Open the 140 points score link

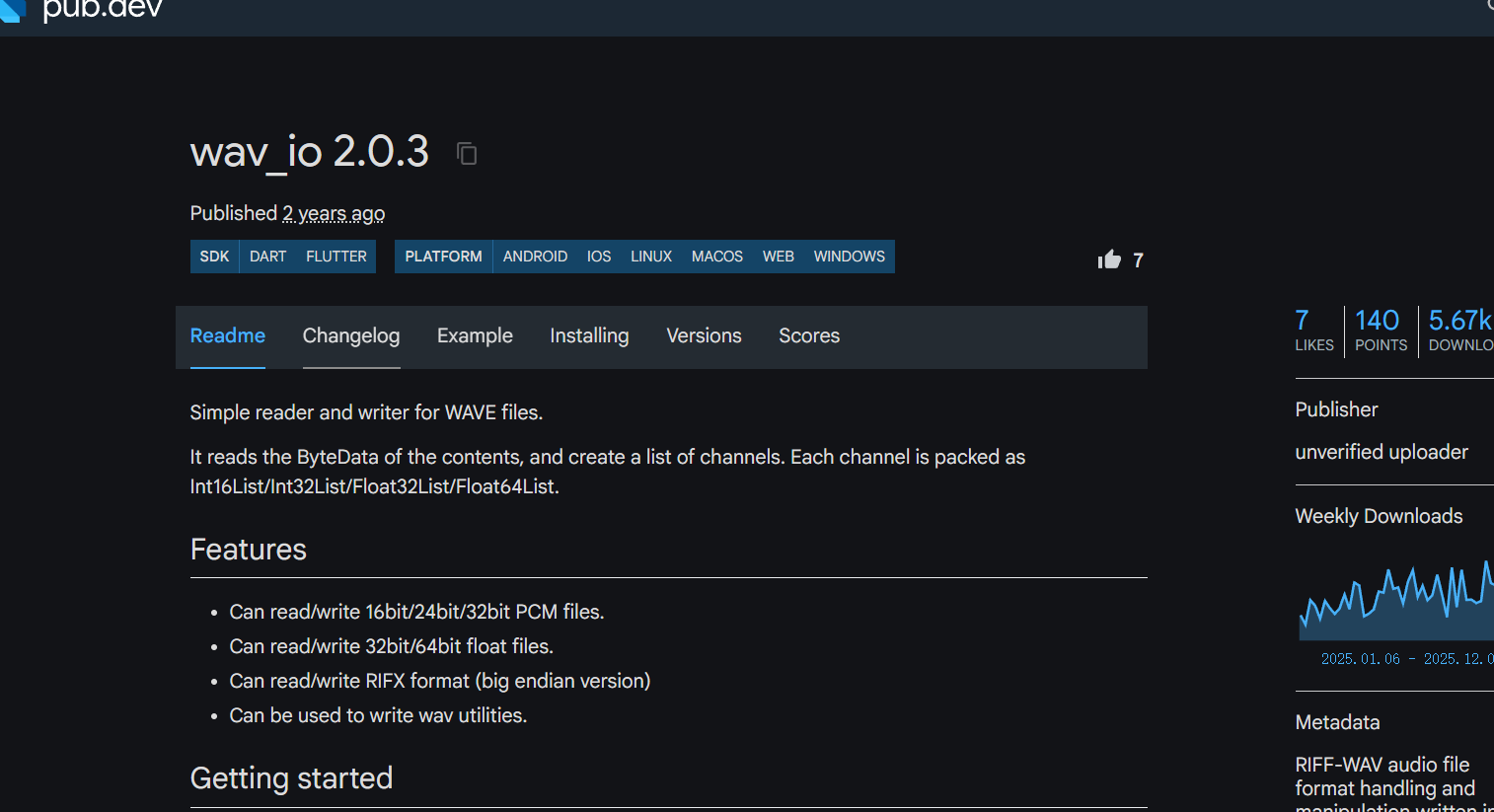click(1380, 331)
